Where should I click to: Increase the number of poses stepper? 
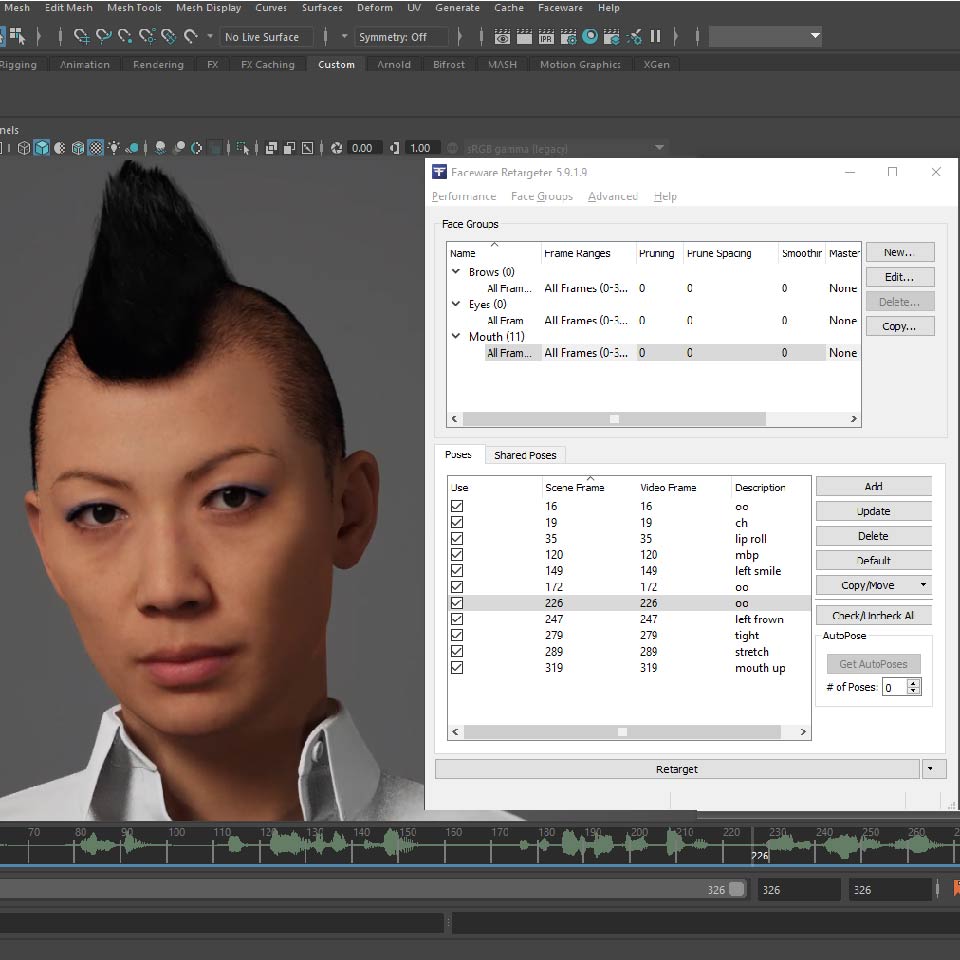click(x=914, y=683)
